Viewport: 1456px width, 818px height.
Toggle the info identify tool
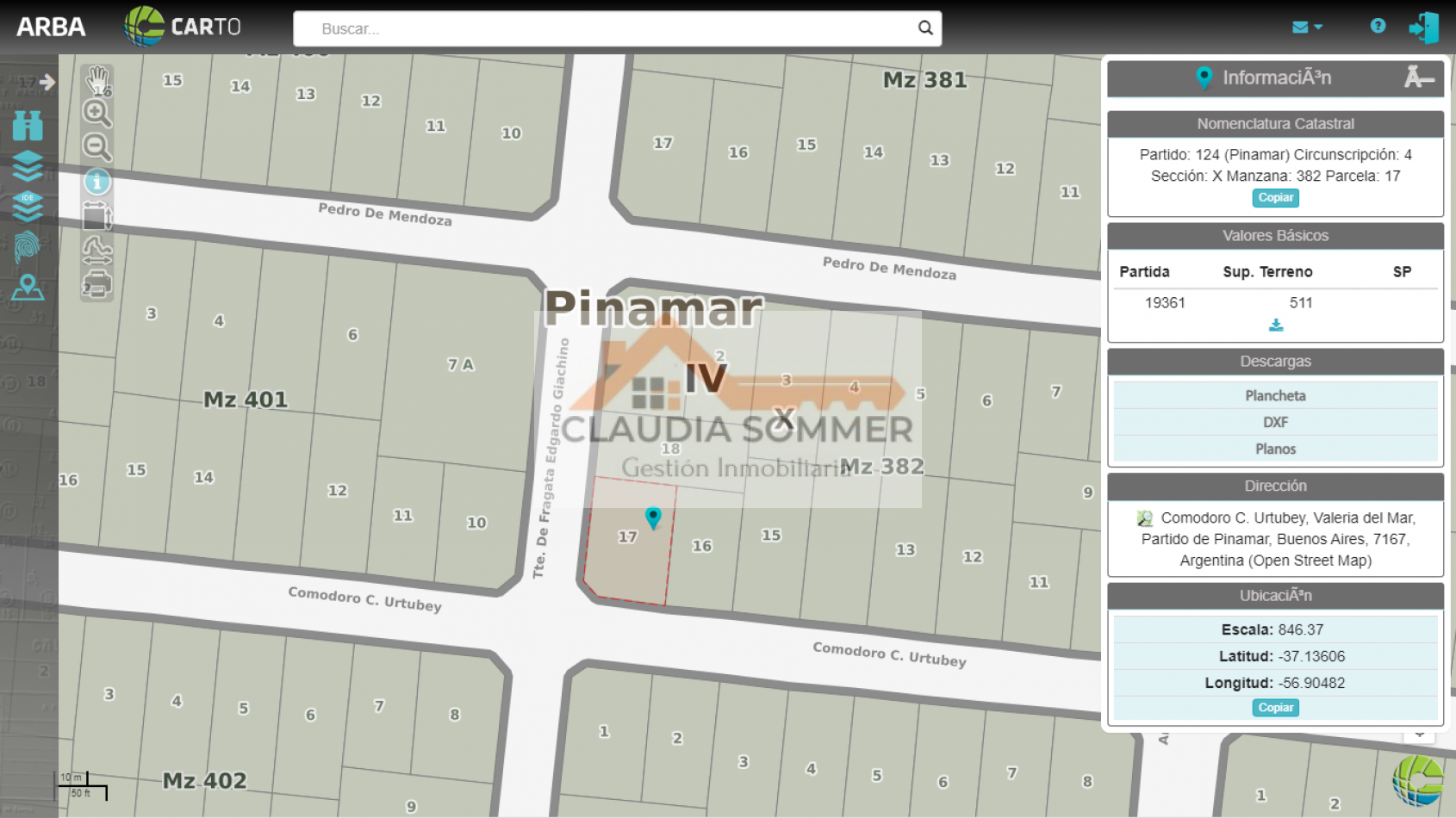click(x=97, y=182)
